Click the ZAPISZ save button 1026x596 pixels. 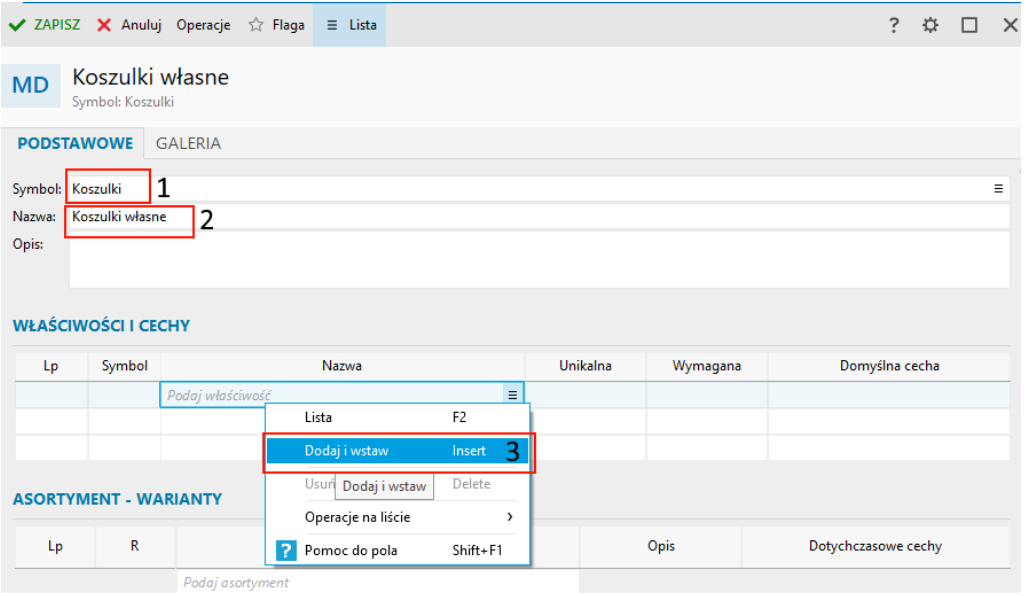coord(44,25)
